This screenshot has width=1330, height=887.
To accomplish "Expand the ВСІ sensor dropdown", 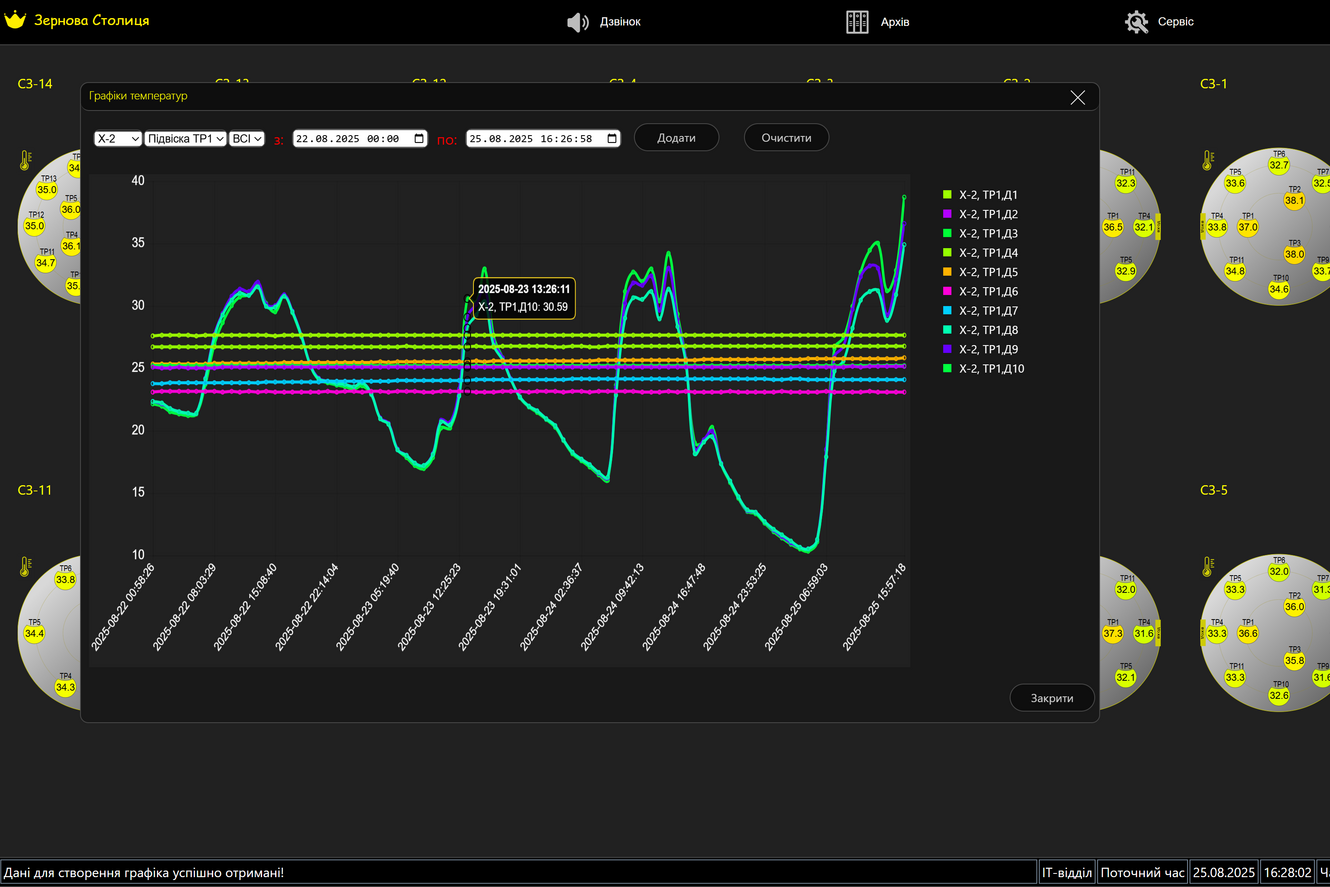I will pos(246,139).
